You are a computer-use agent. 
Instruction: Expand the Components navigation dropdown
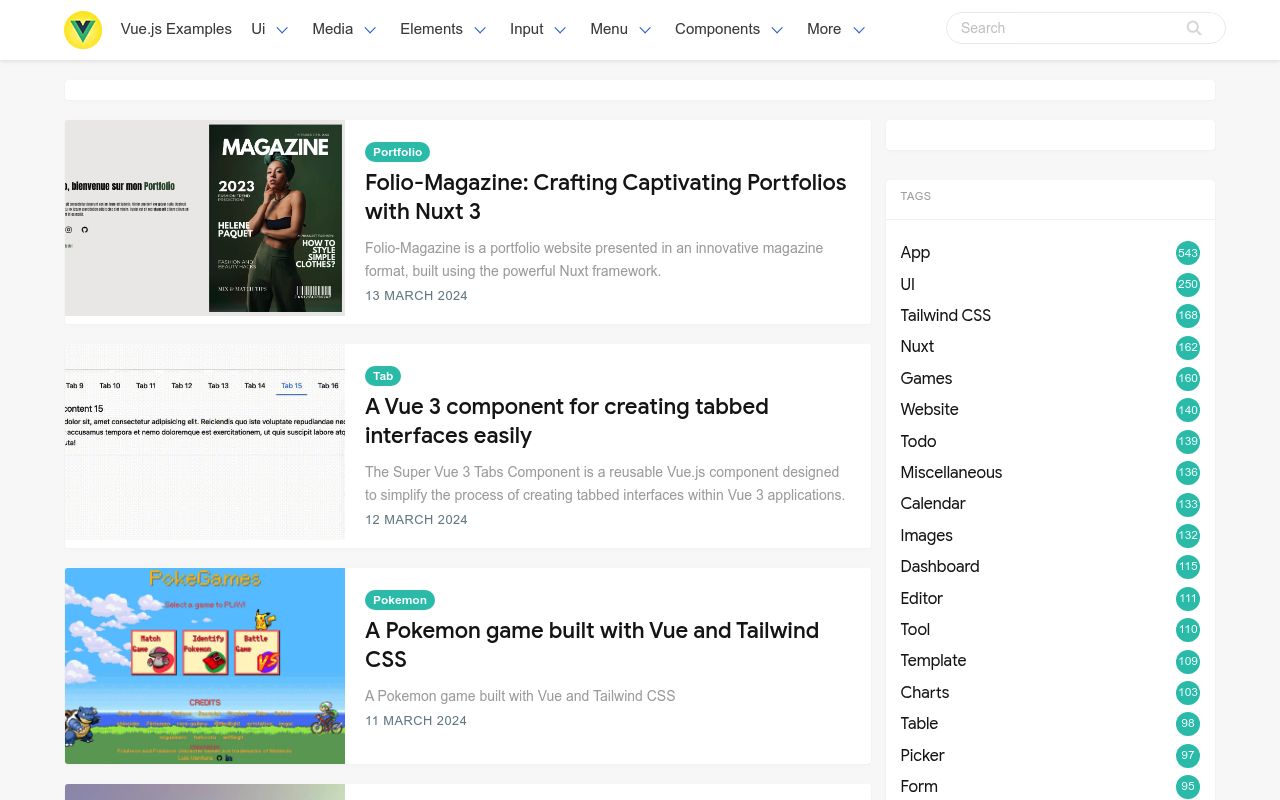pyautogui.click(x=728, y=29)
